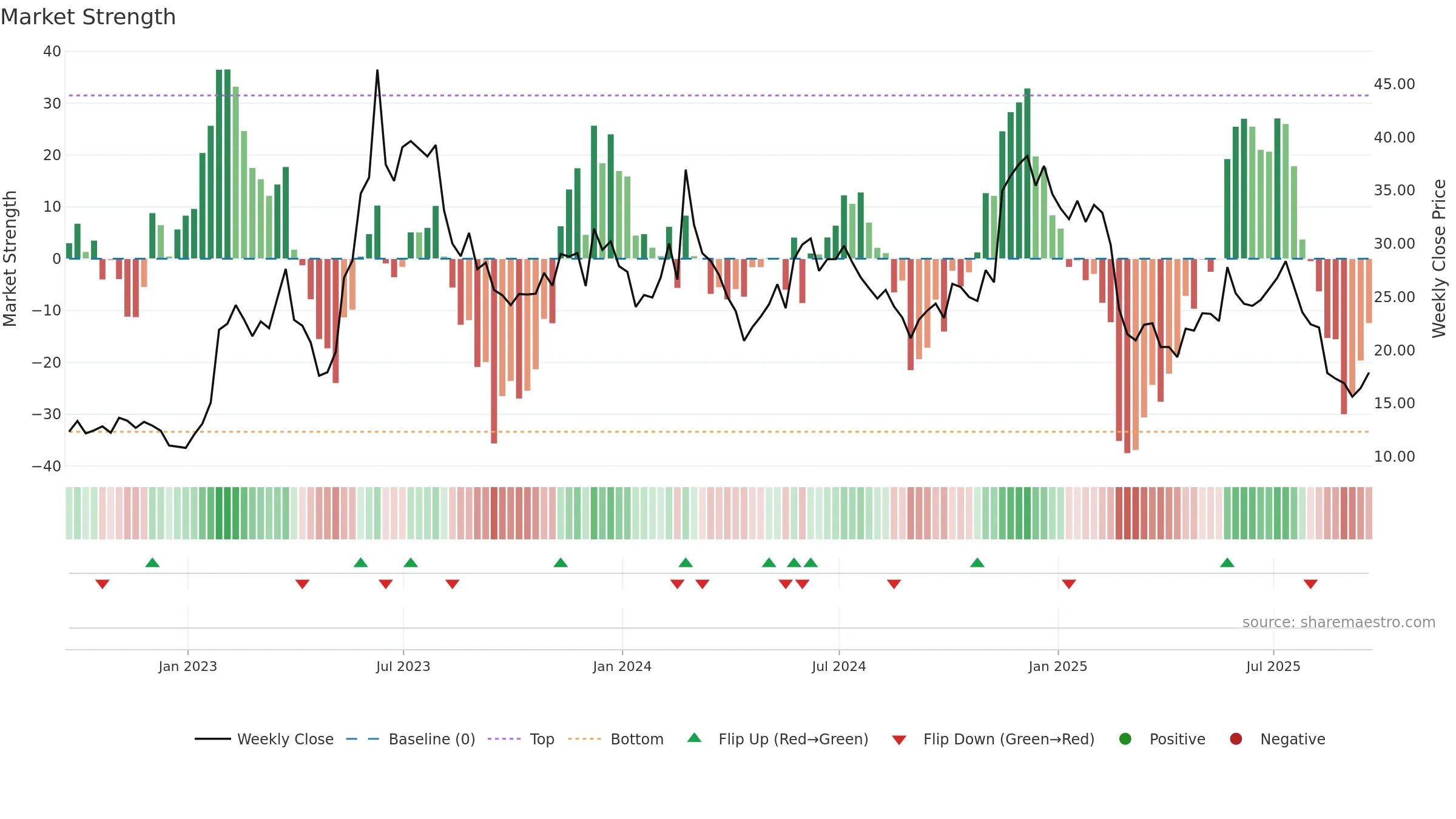This screenshot has height=819, width=1456.
Task: Open the sharemaestro.com source credit
Action: click(1339, 622)
